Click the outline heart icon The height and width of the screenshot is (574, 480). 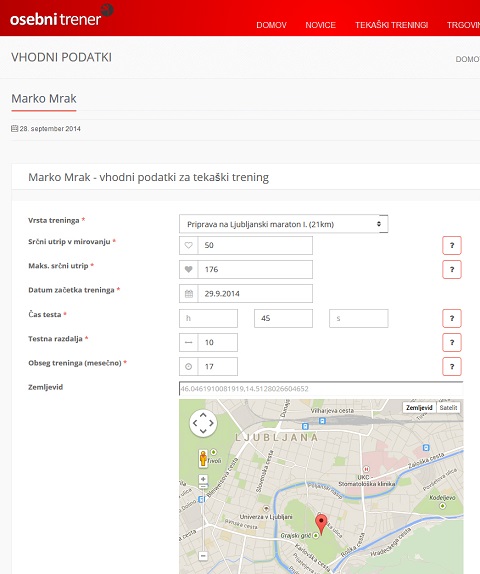point(189,245)
